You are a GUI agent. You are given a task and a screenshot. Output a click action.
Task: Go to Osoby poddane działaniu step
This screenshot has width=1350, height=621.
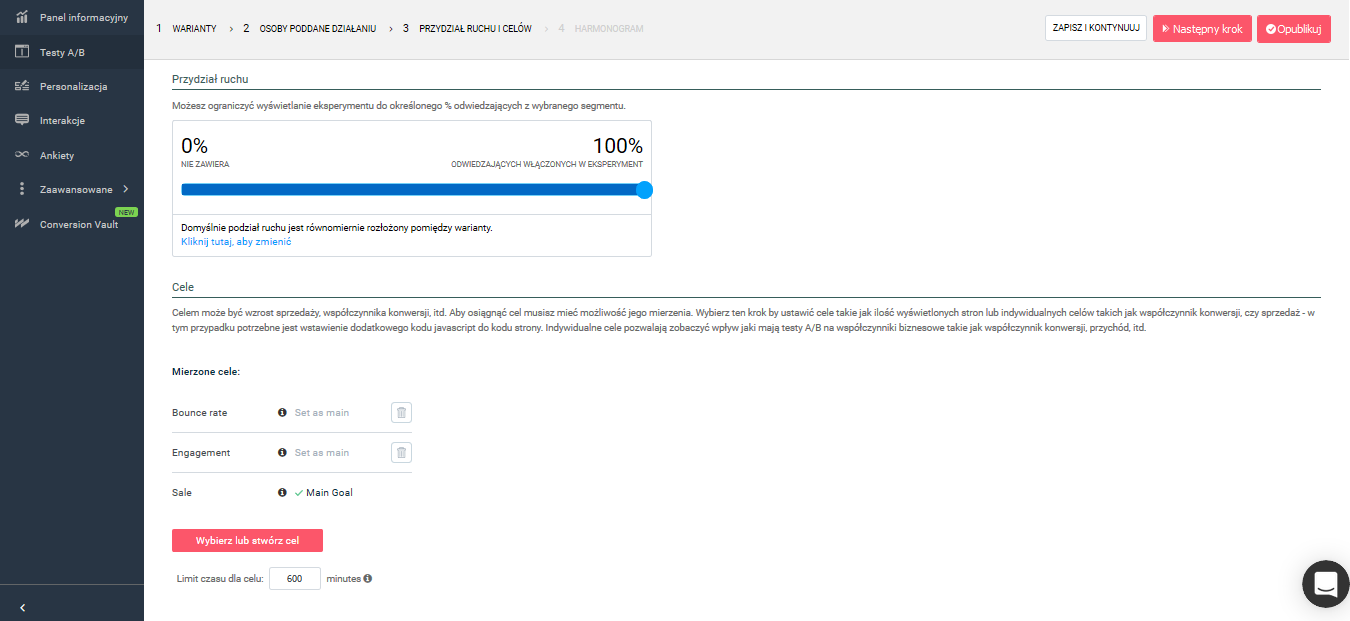click(x=317, y=29)
